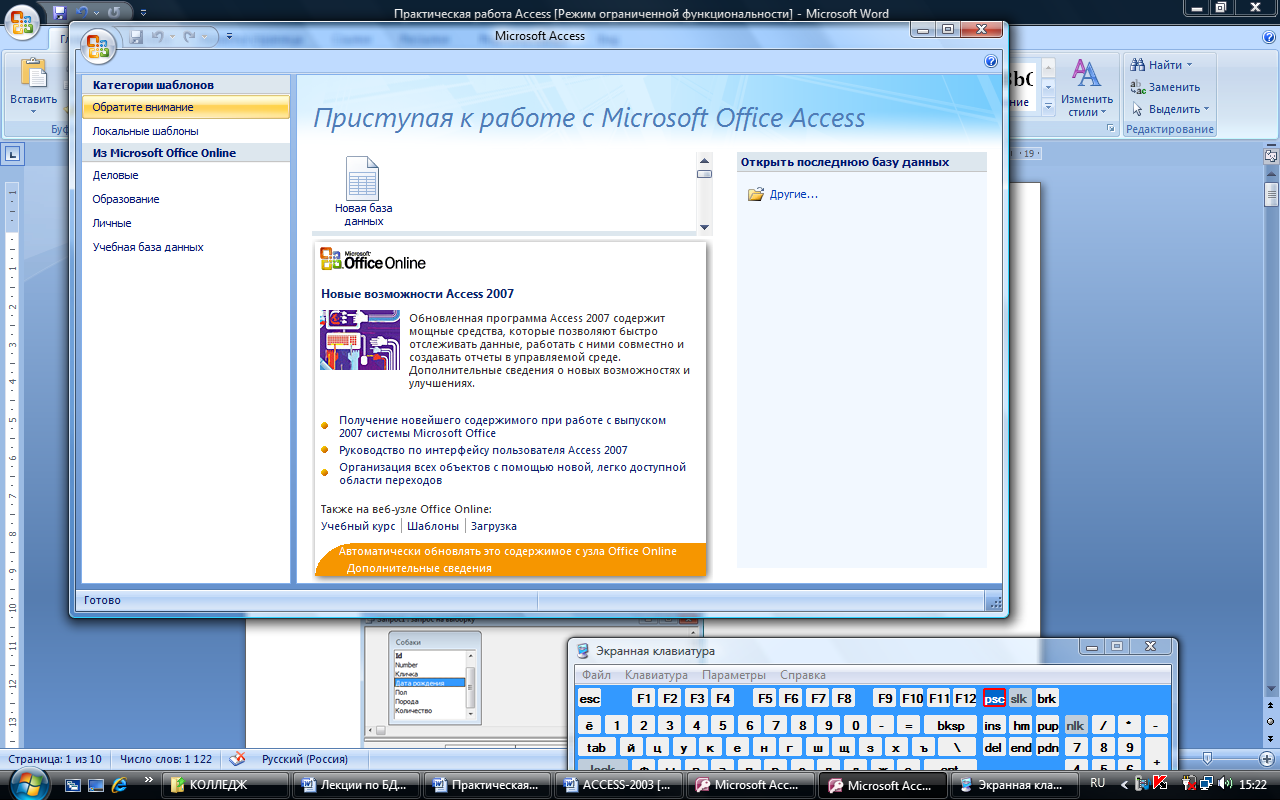
Task: Toggle the slk key on on-screen keyboard
Action: tap(1019, 698)
